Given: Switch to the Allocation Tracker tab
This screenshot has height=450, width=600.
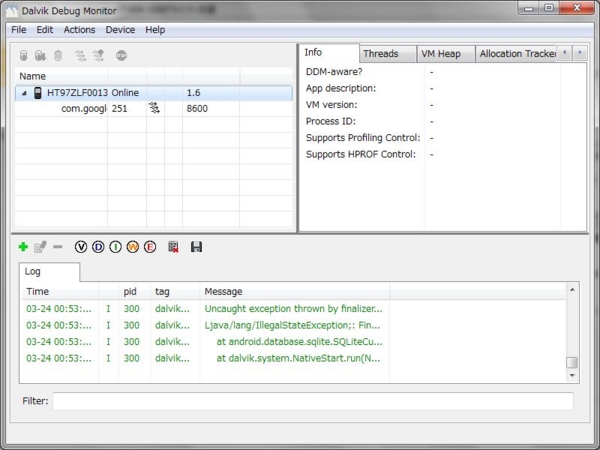Looking at the screenshot, I should click(516, 54).
